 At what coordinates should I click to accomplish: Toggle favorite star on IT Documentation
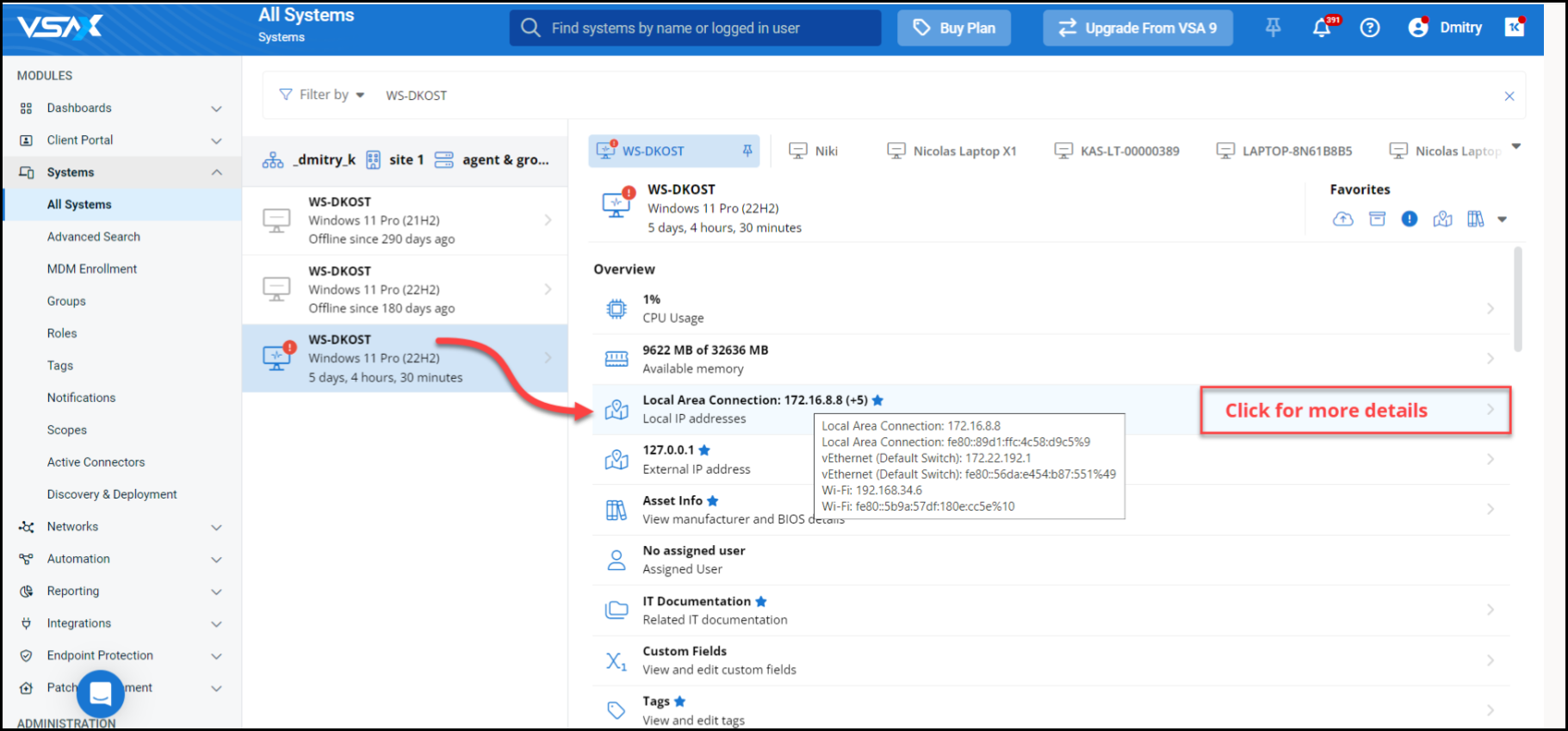760,602
